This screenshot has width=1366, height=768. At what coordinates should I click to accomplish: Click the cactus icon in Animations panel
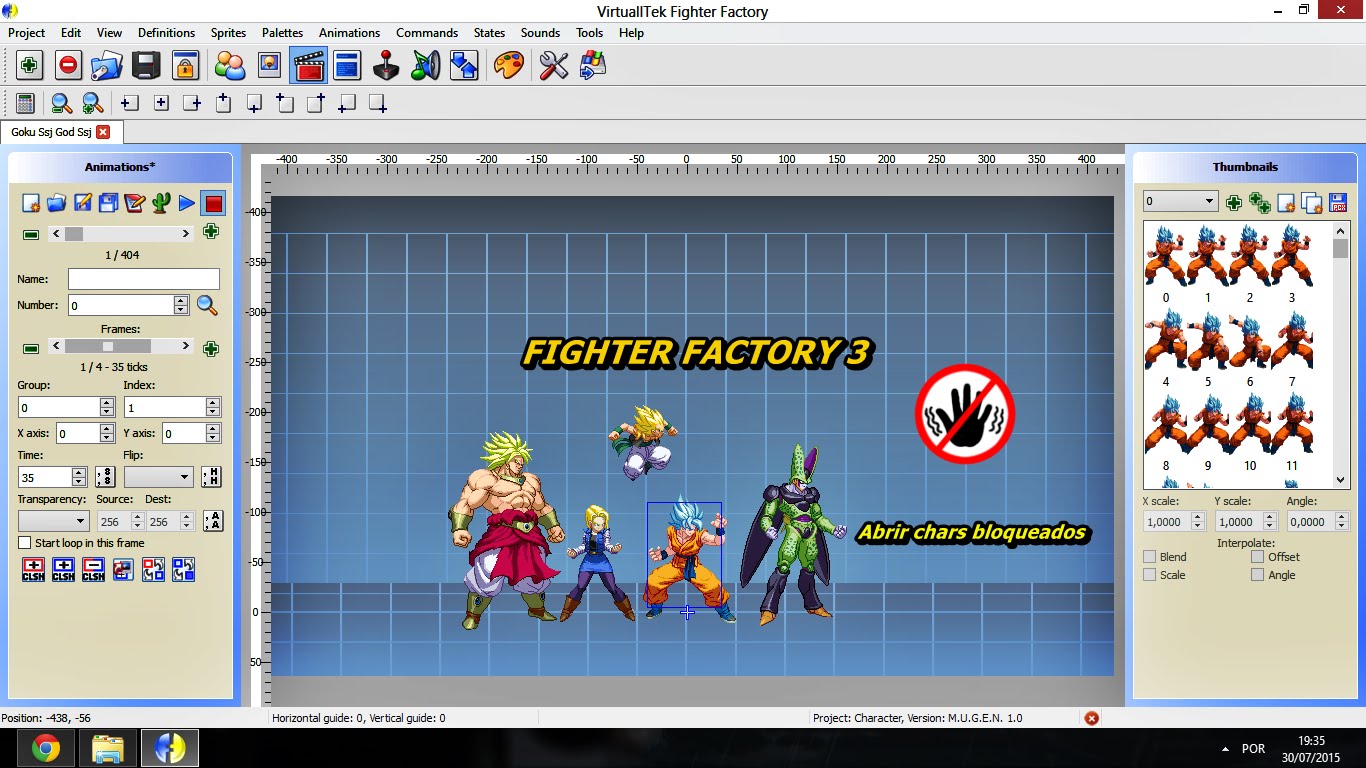161,203
